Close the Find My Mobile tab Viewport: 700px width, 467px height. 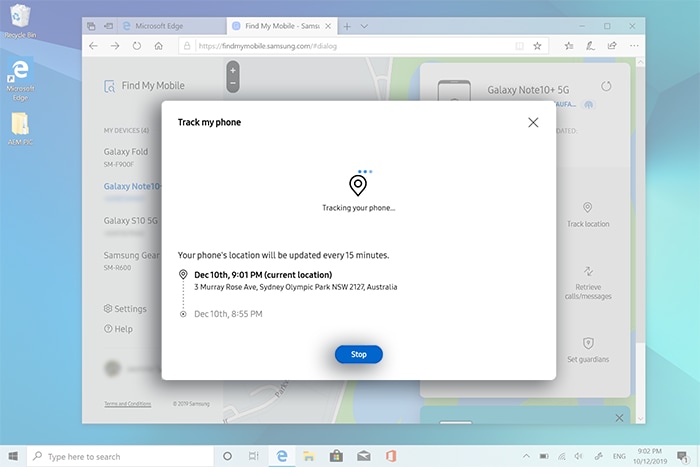coord(328,26)
